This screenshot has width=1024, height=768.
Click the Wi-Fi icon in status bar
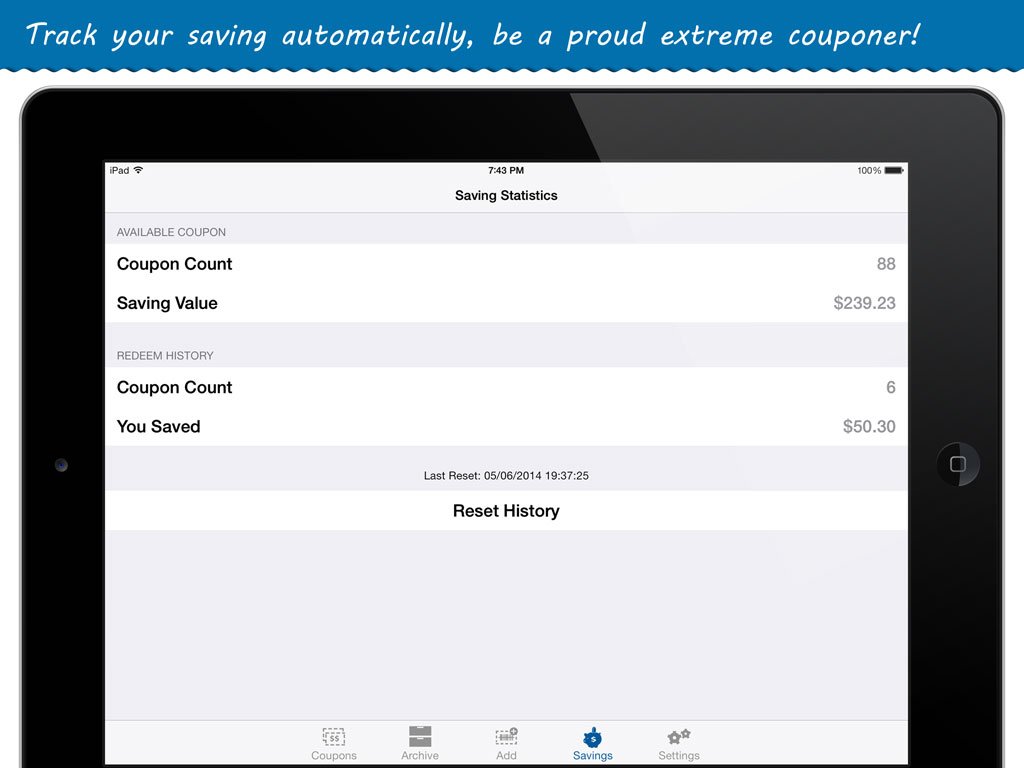click(x=138, y=171)
